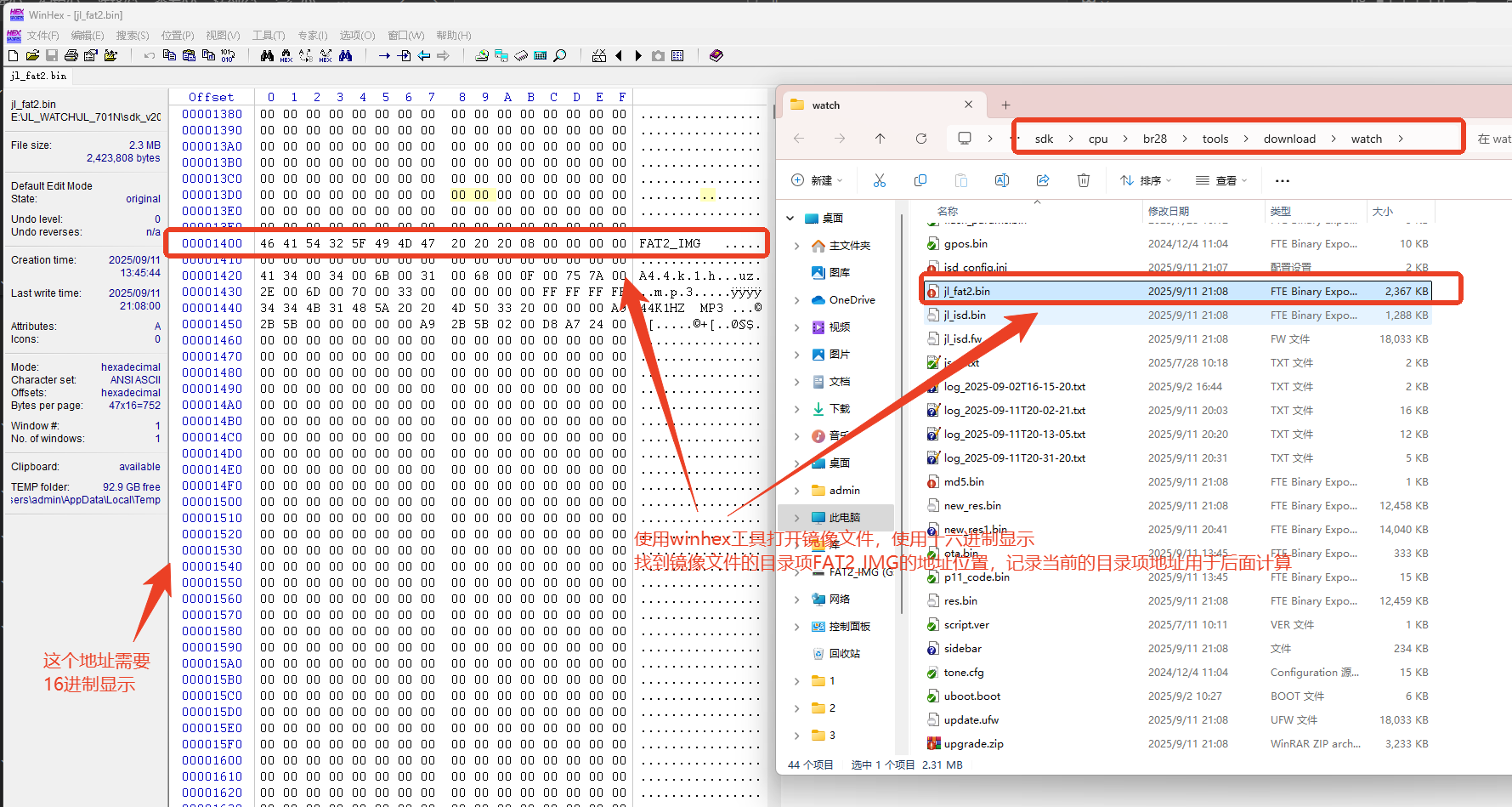This screenshot has height=807, width=1512.
Task: Click the blue Back arrow in WinHex toolbar
Action: pos(423,55)
